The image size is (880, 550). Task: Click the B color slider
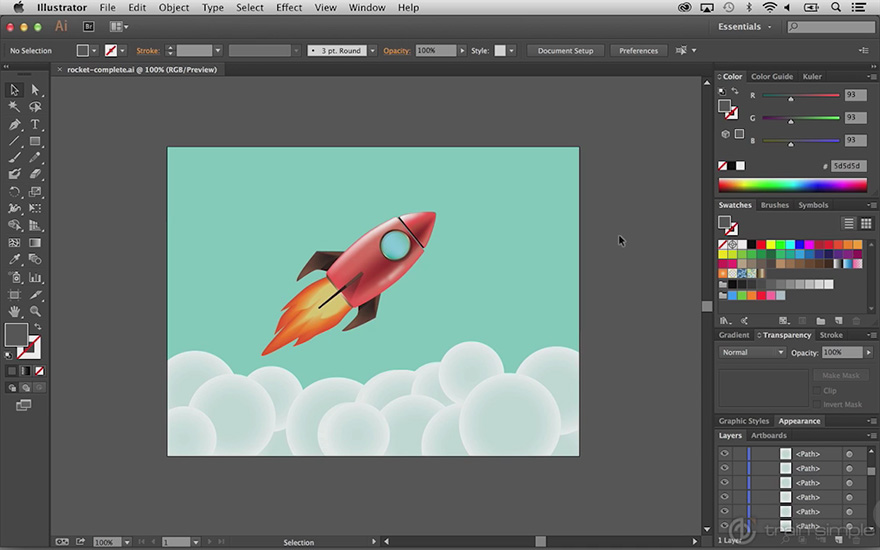(x=801, y=141)
